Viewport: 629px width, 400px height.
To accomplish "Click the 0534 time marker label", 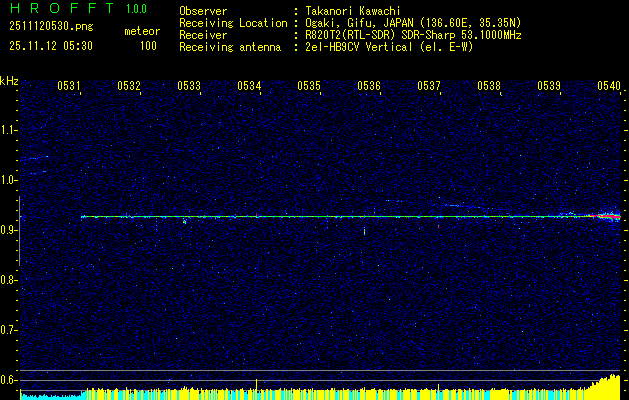I will pos(249,85).
